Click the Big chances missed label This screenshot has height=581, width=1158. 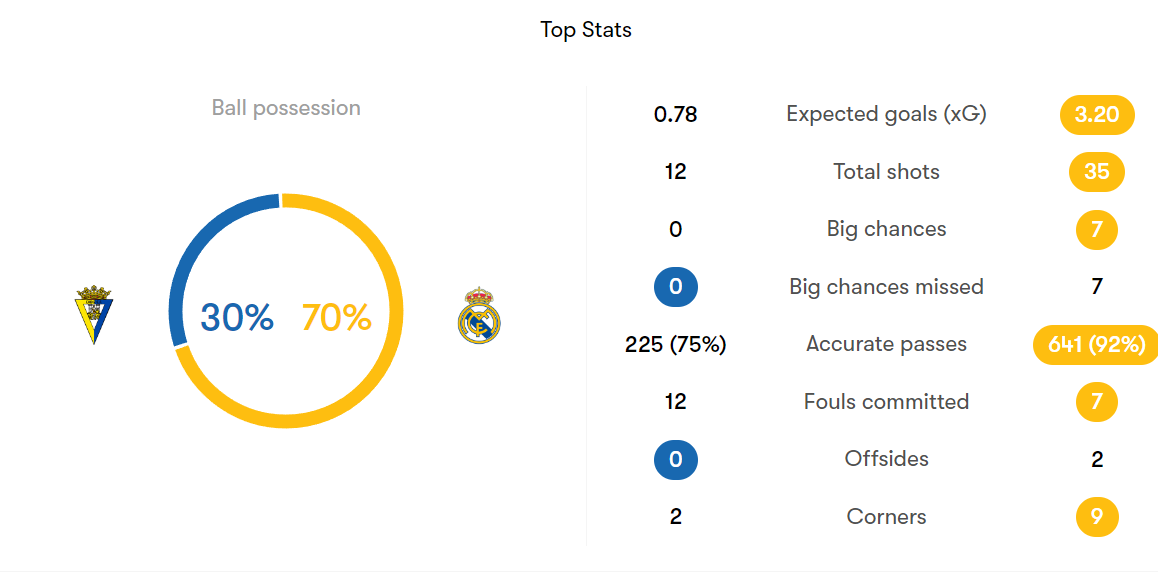[886, 286]
